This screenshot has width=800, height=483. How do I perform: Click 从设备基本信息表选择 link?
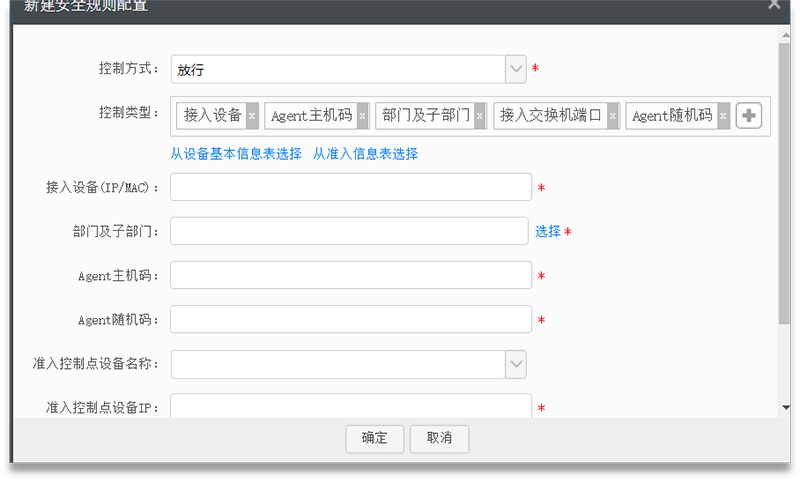tap(236, 154)
